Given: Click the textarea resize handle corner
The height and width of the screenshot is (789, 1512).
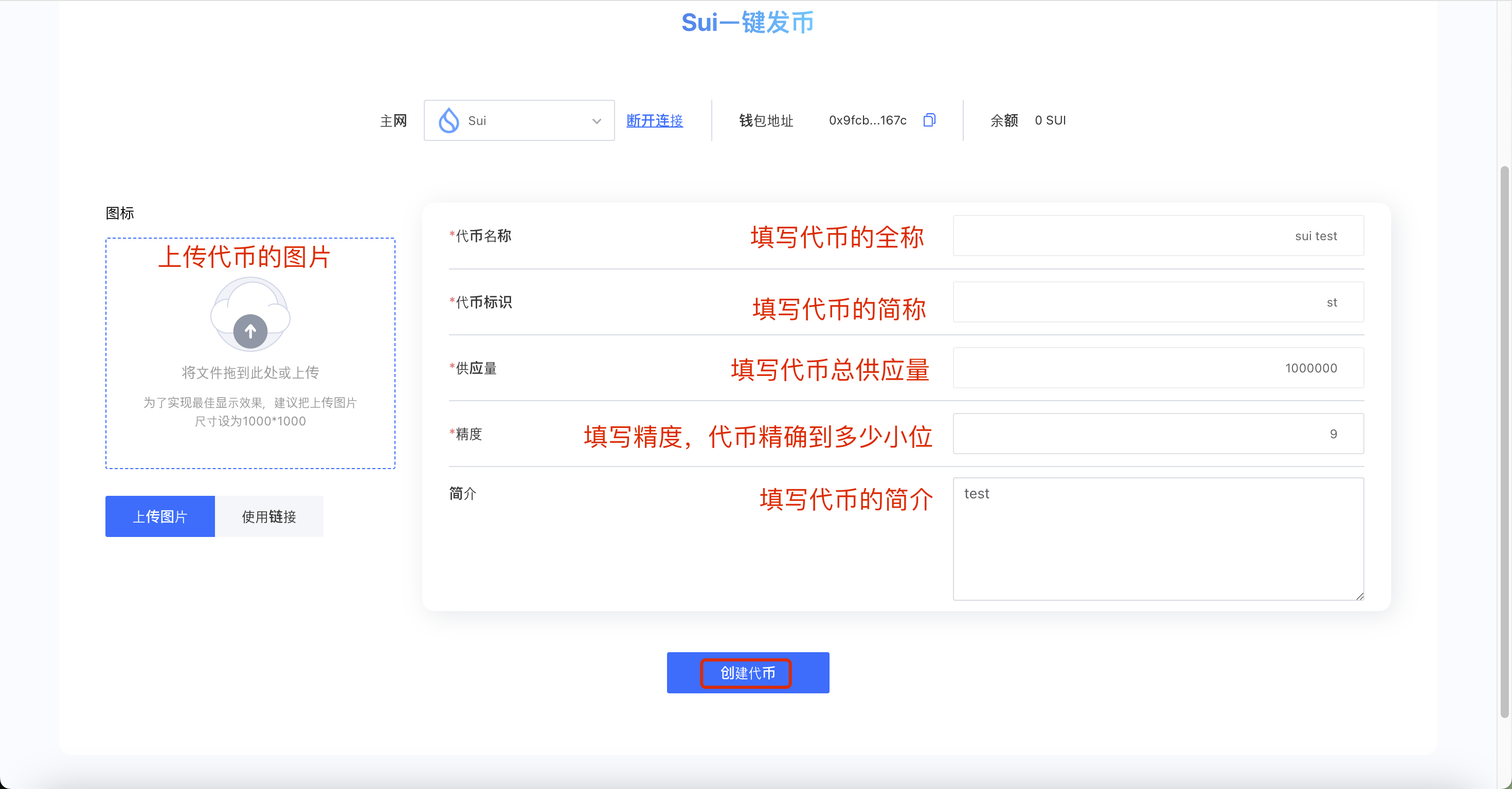Looking at the screenshot, I should [1359, 596].
